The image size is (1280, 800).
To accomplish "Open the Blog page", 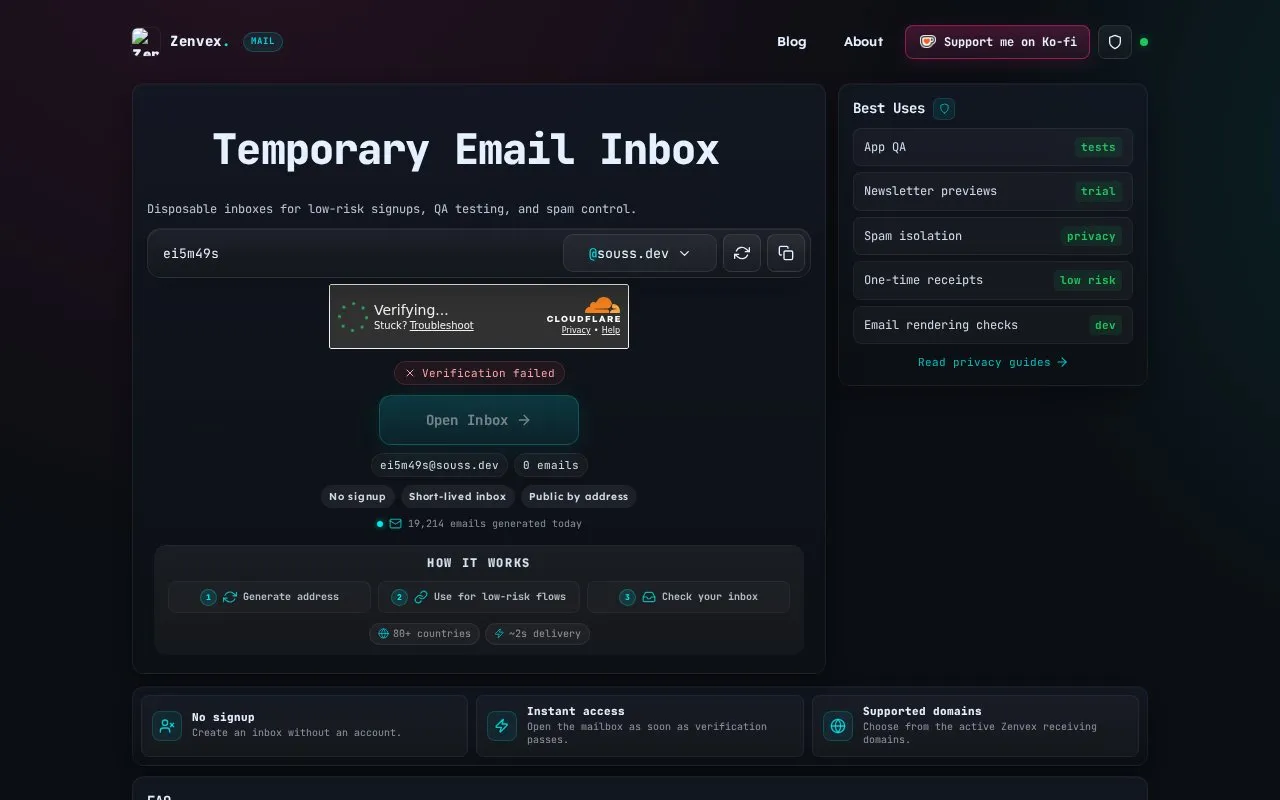I will (792, 42).
